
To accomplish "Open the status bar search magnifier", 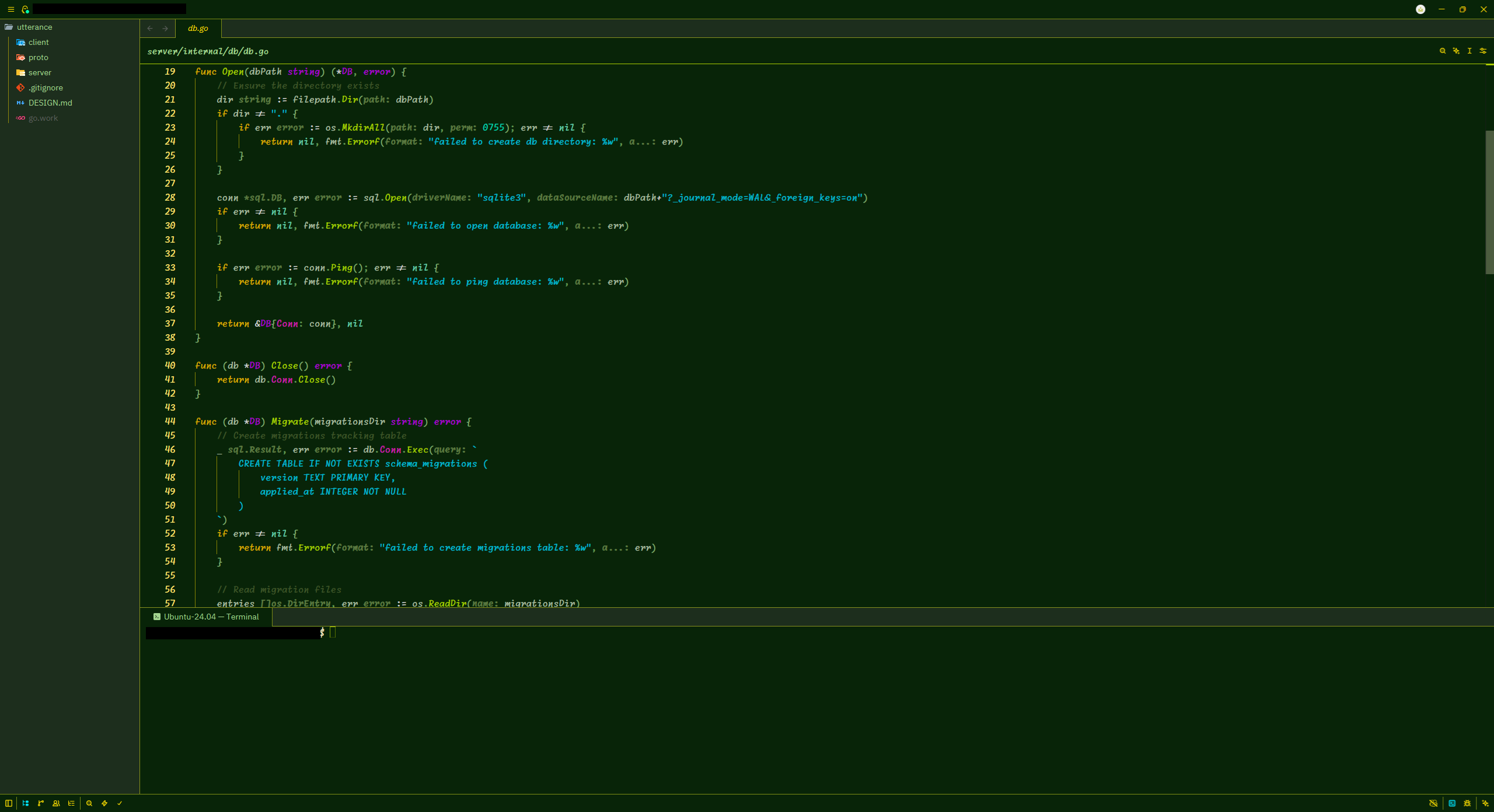I will point(89,803).
